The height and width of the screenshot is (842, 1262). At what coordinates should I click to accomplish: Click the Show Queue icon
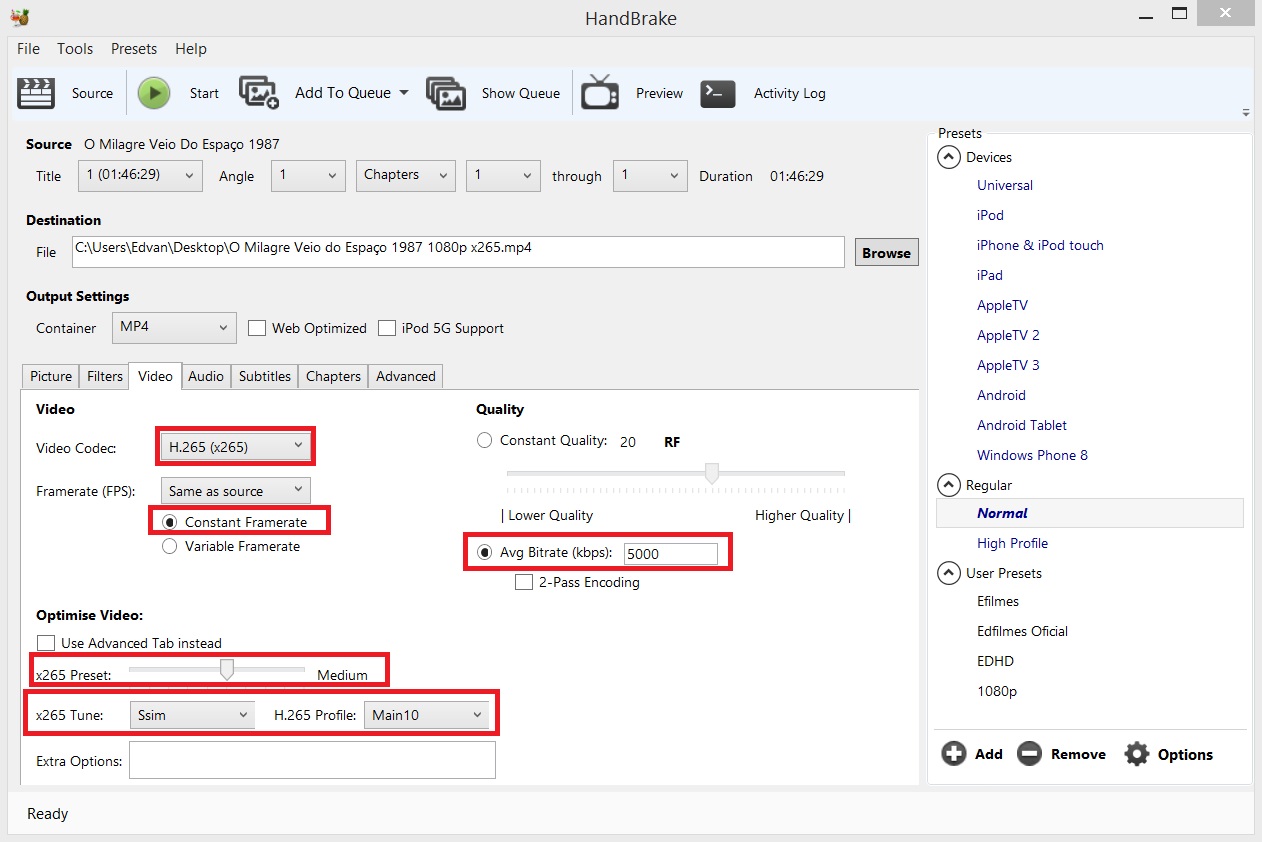point(446,93)
